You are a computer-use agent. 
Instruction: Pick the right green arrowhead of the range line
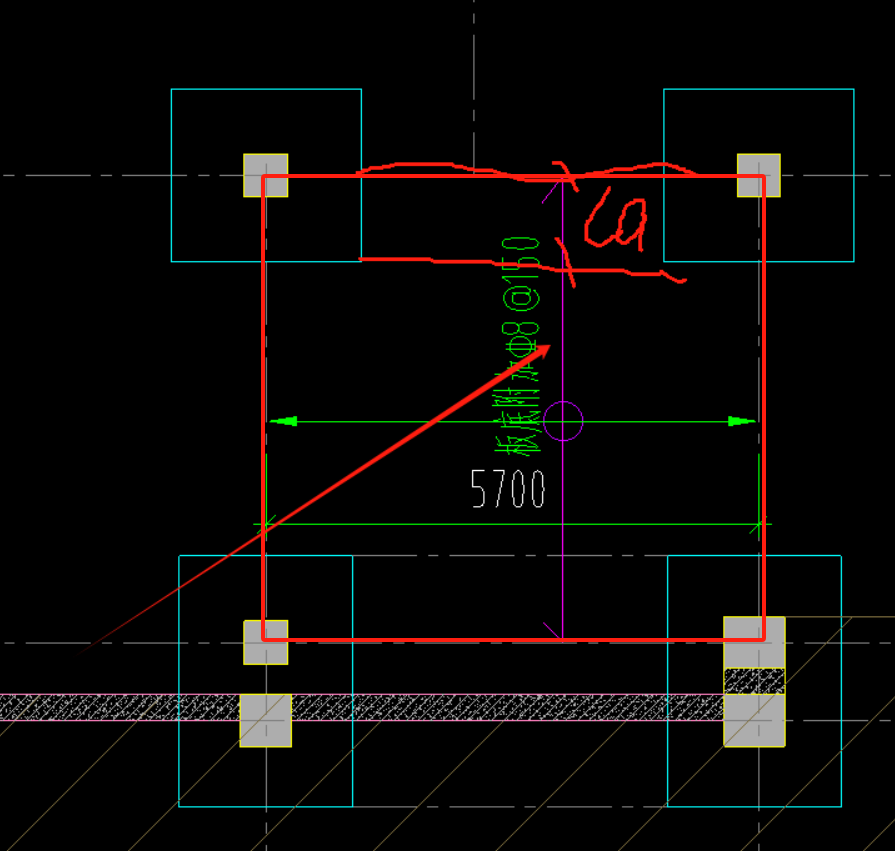(x=741, y=422)
